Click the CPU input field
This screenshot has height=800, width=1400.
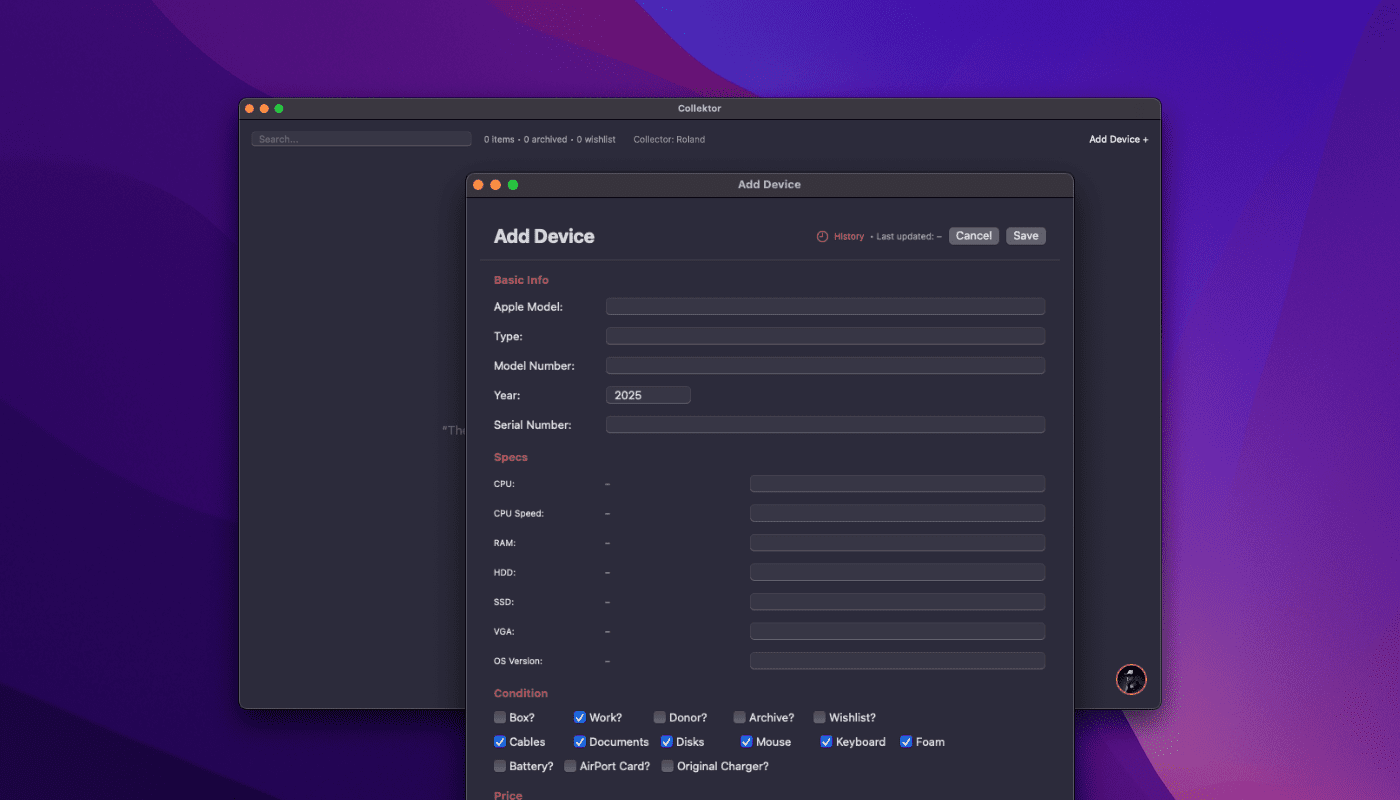897,484
